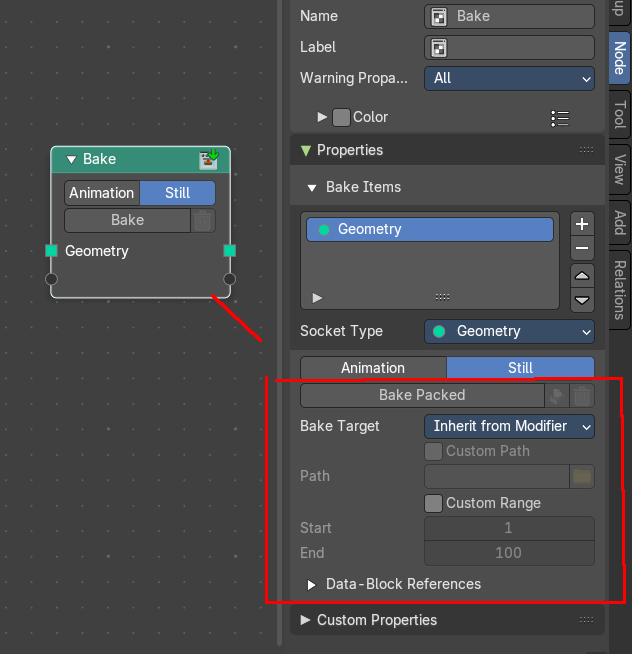Image resolution: width=632 pixels, height=654 pixels.
Task: Click the bake icon in Bake node header
Action: (x=209, y=159)
